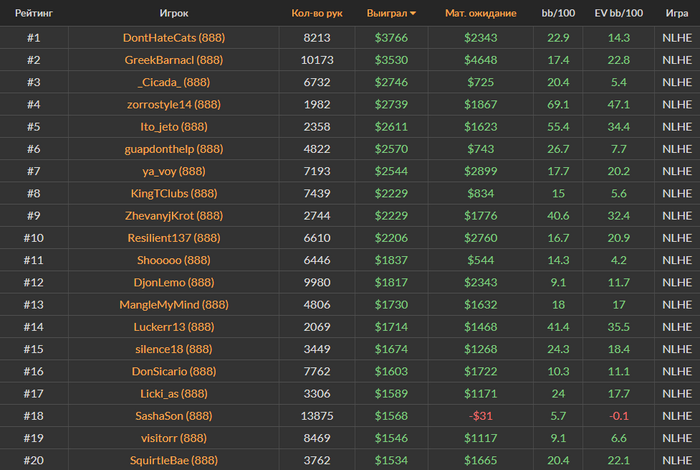Open GreekBarnacl (888) player link
The image size is (700, 470).
[174, 60]
